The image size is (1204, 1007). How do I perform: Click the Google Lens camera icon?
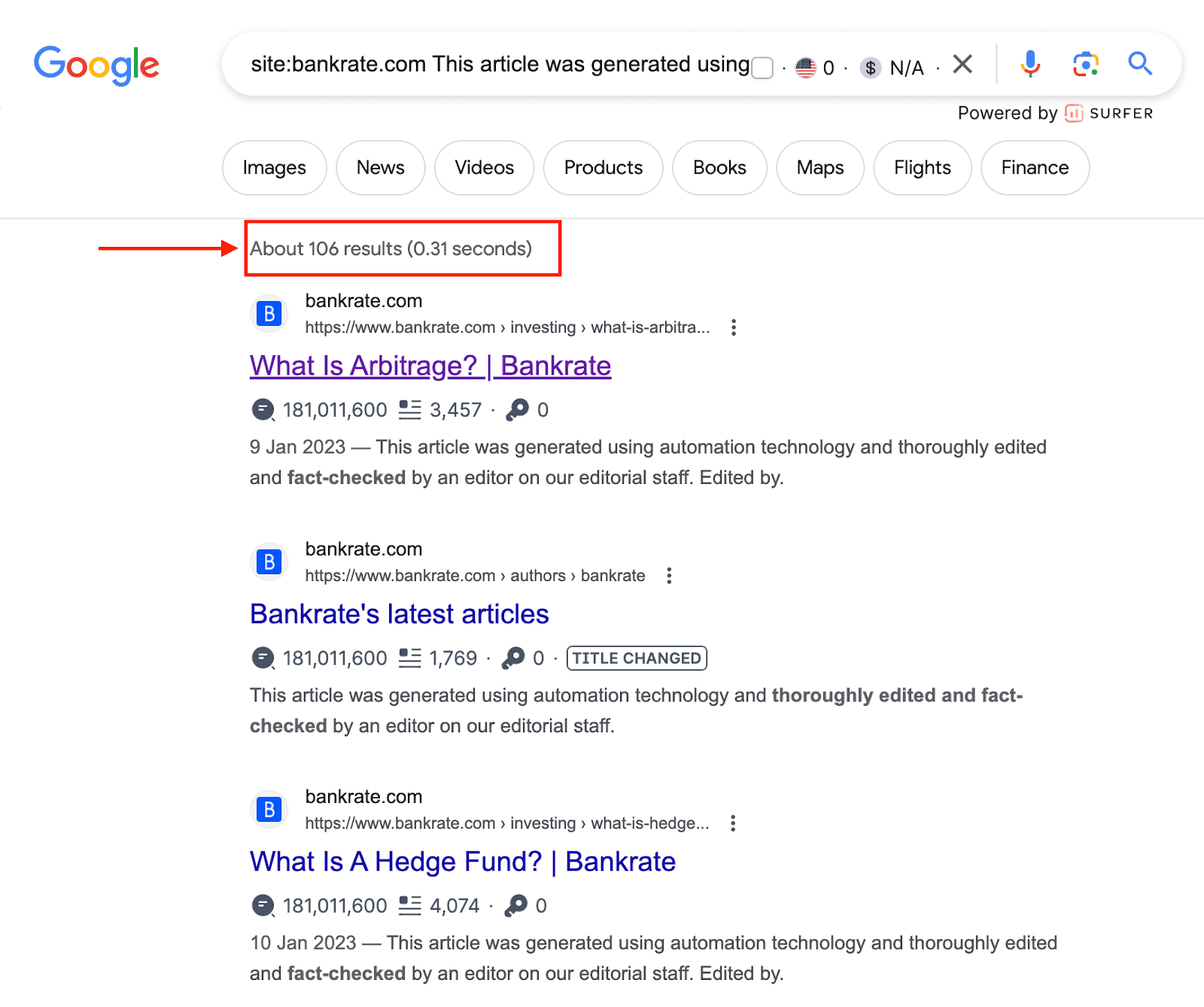click(x=1085, y=65)
